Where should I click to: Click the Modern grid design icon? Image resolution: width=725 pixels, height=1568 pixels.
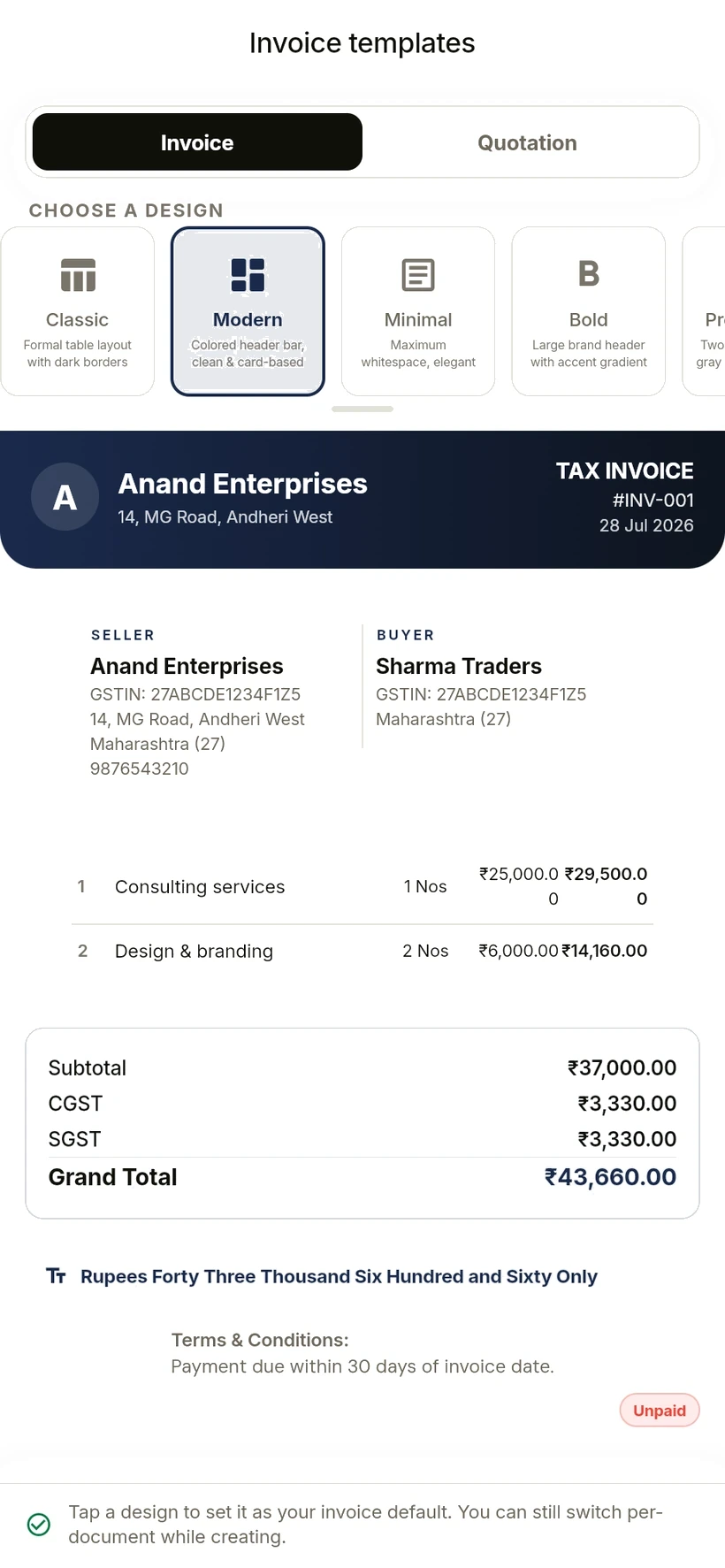pyautogui.click(x=248, y=274)
